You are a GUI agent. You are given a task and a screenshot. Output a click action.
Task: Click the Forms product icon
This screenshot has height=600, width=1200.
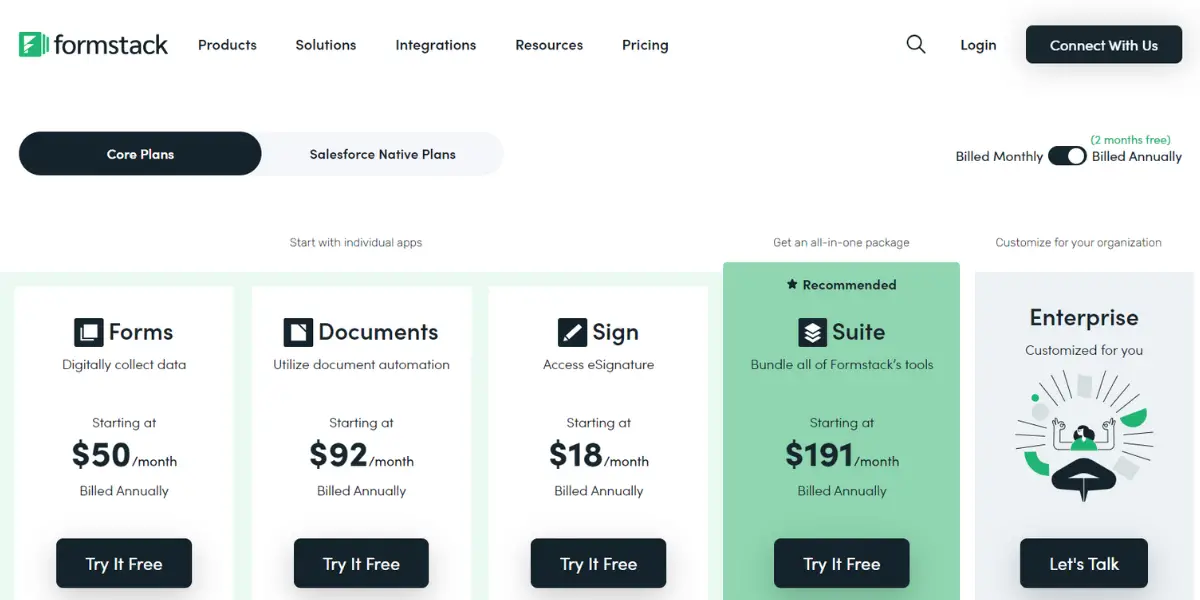pos(88,332)
